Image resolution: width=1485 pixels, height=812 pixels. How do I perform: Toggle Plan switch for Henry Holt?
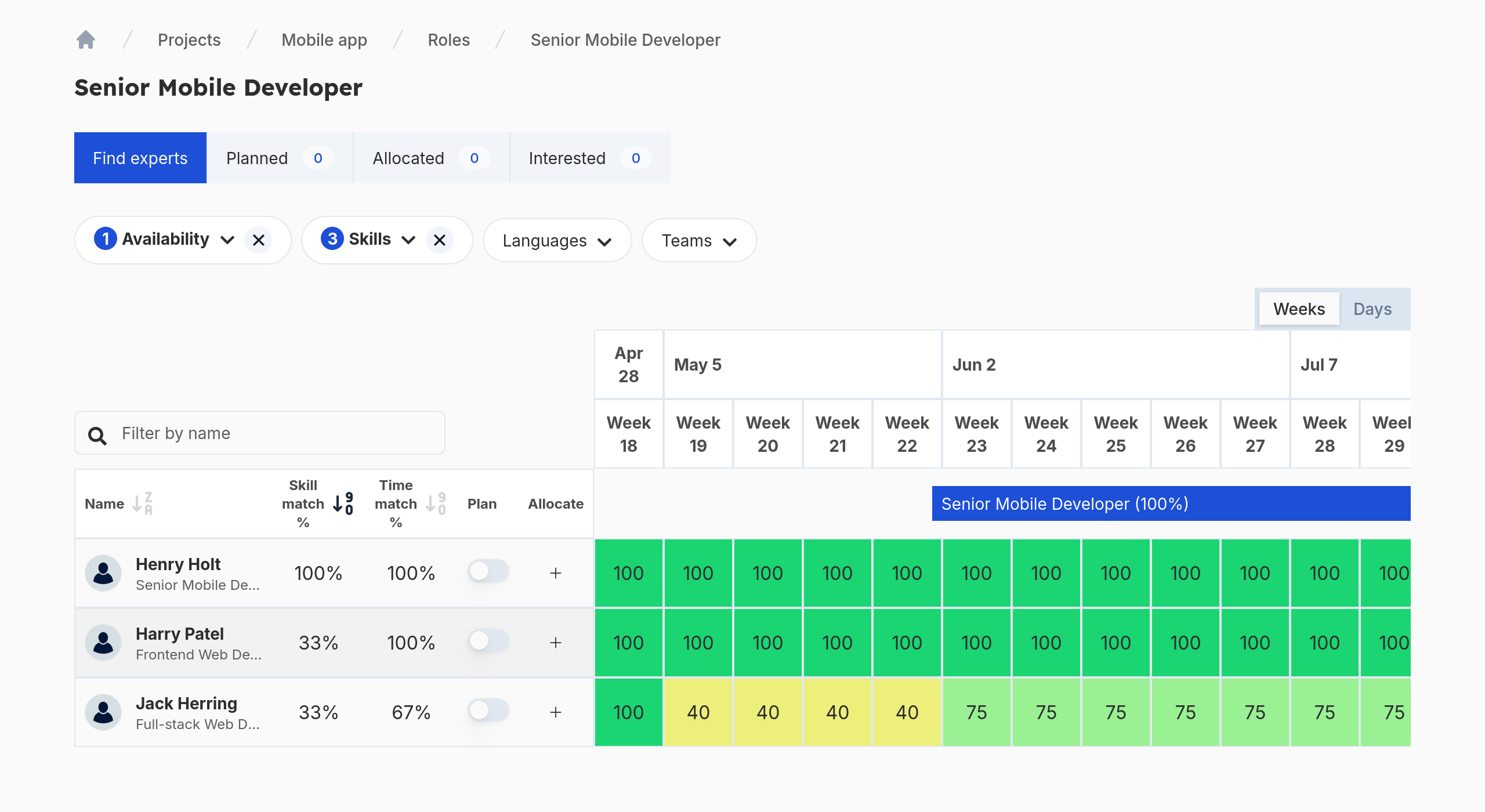pyautogui.click(x=488, y=571)
